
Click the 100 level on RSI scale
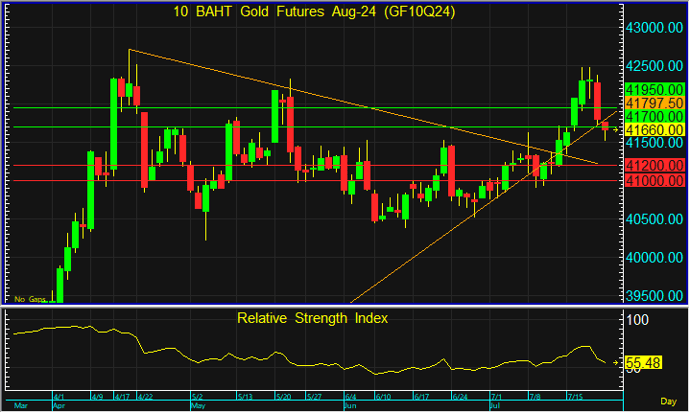point(638,320)
